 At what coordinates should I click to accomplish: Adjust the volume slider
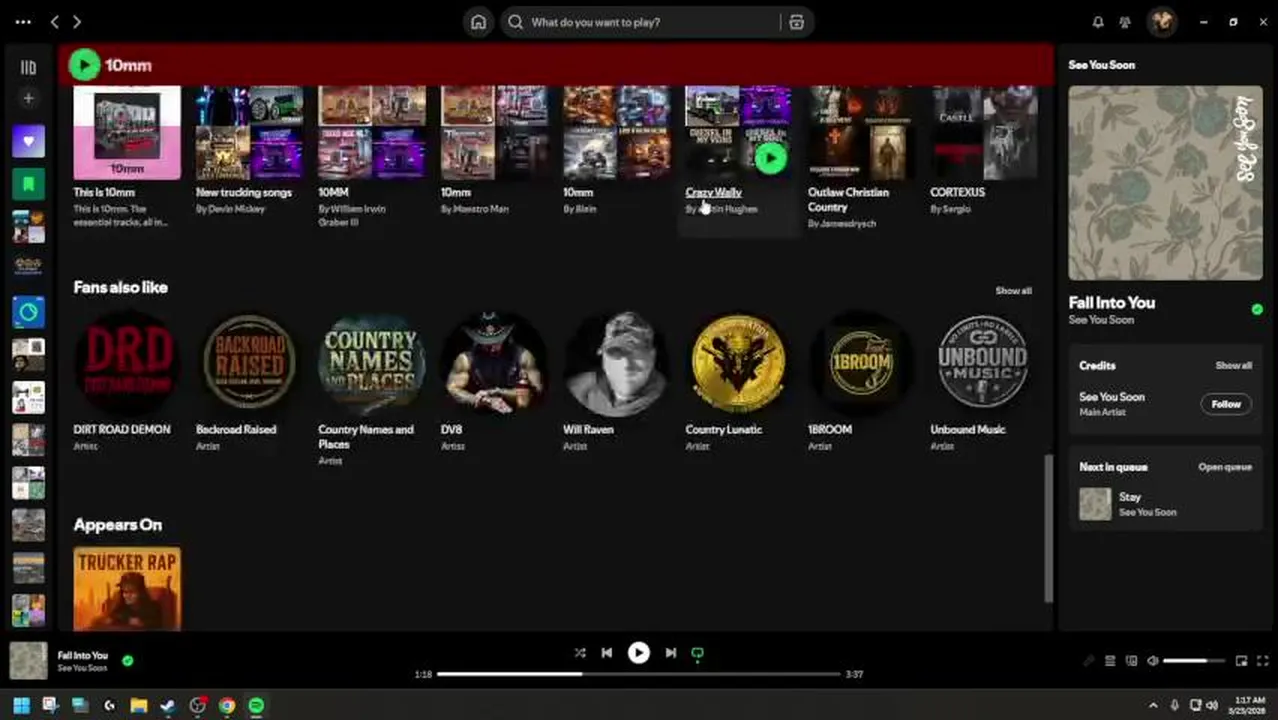coord(1194,661)
